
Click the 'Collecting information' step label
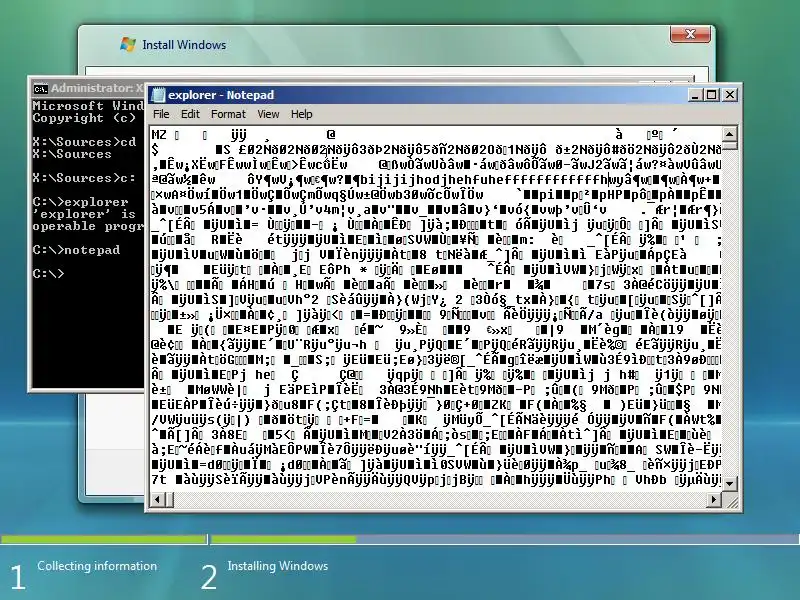(x=97, y=566)
